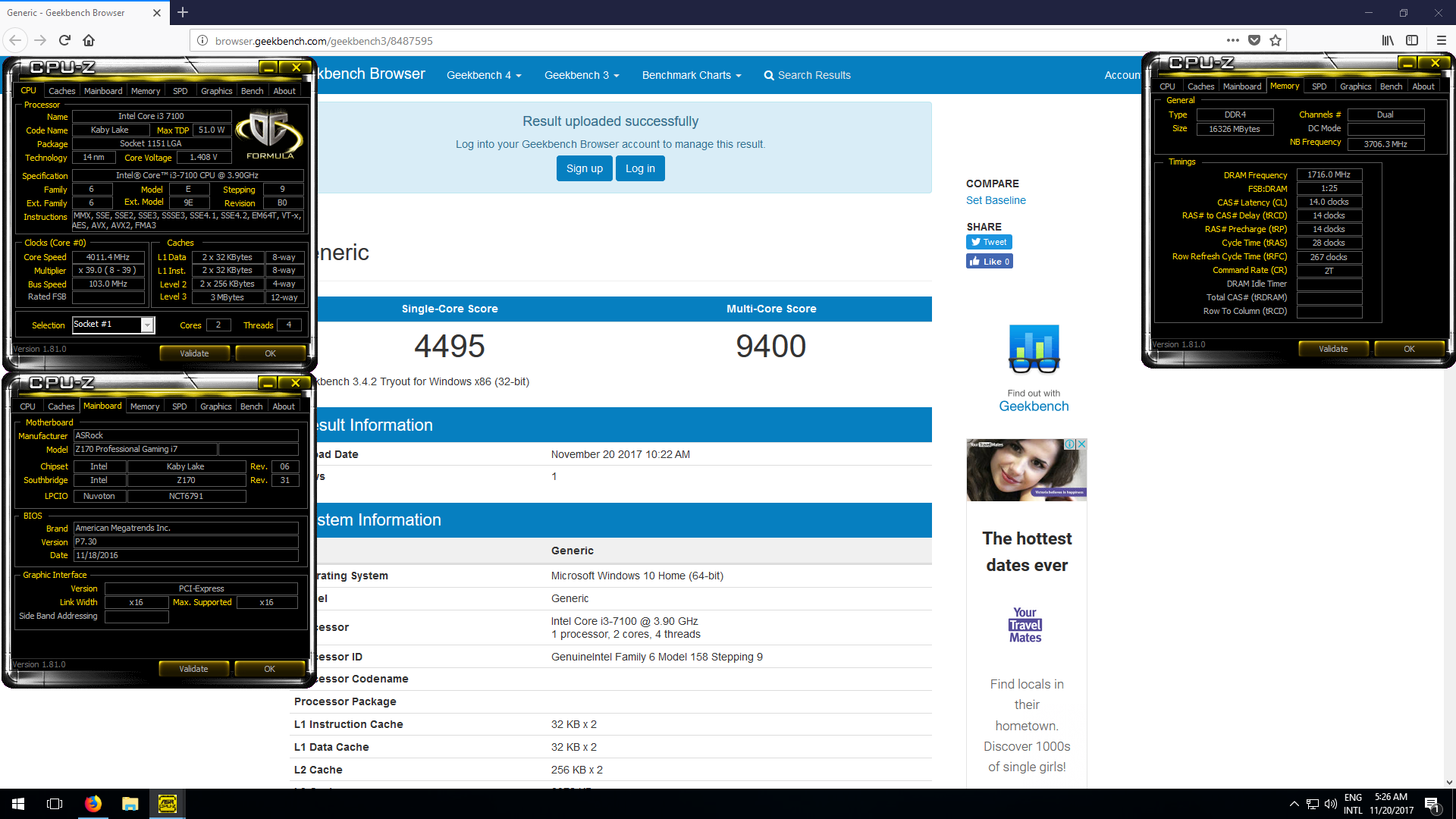1456x819 pixels.
Task: Show hidden system tray icons
Action: [1294, 804]
